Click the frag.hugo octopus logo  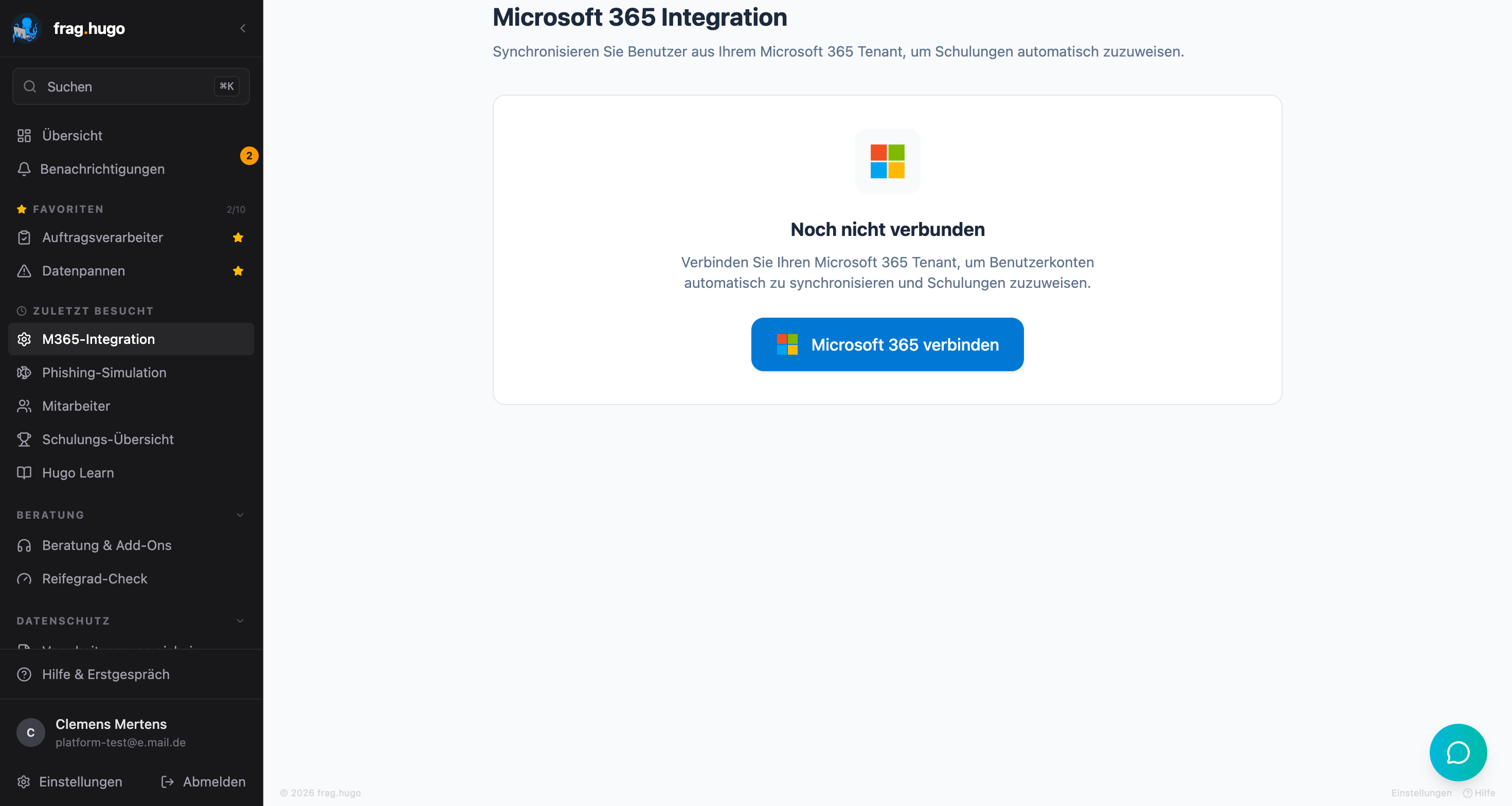26,28
